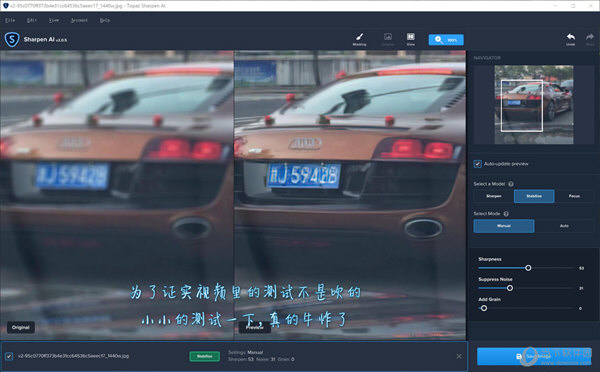Open the Account menu

(x=79, y=20)
